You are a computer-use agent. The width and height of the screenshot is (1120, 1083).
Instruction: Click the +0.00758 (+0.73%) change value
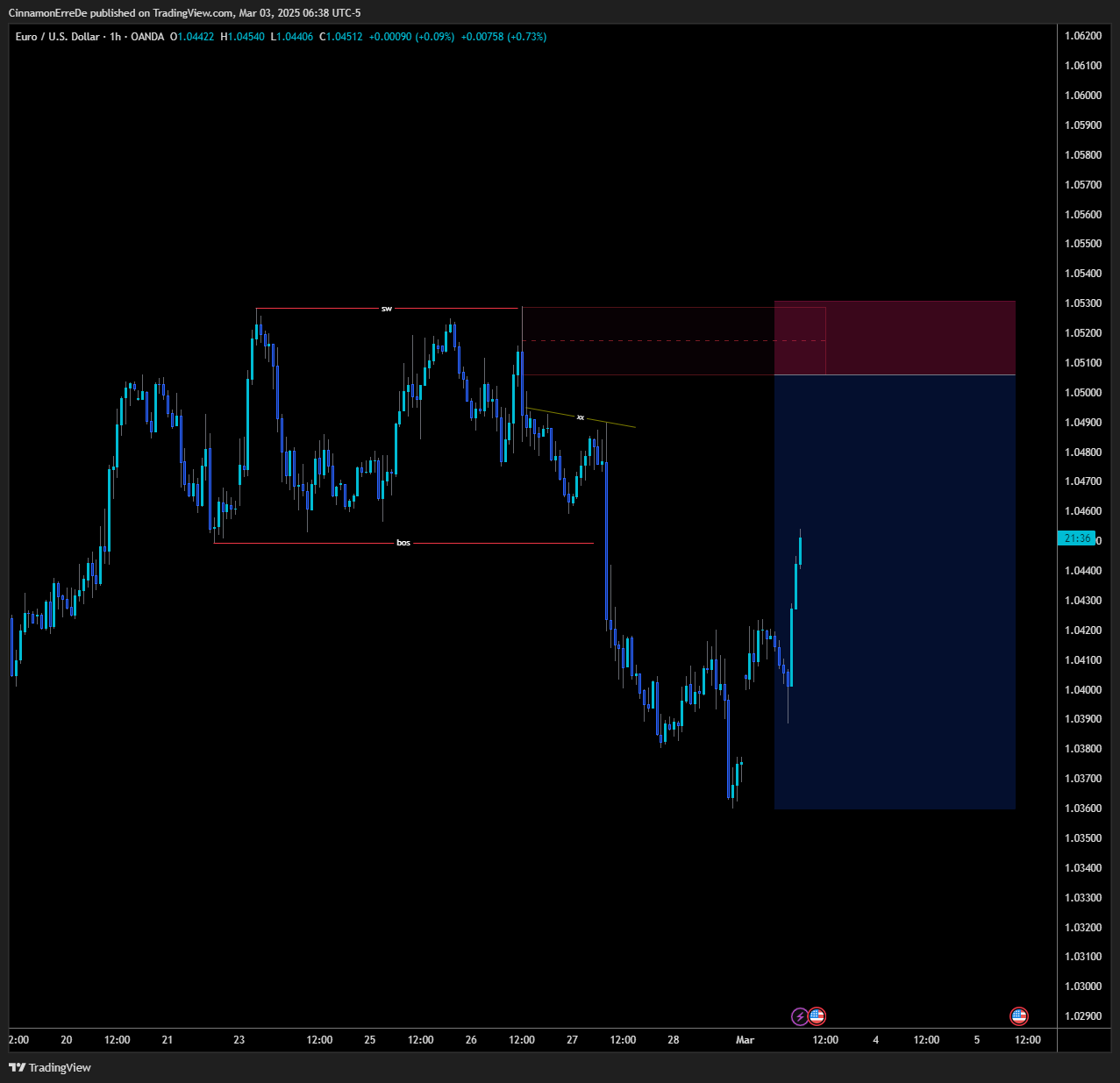point(503,37)
